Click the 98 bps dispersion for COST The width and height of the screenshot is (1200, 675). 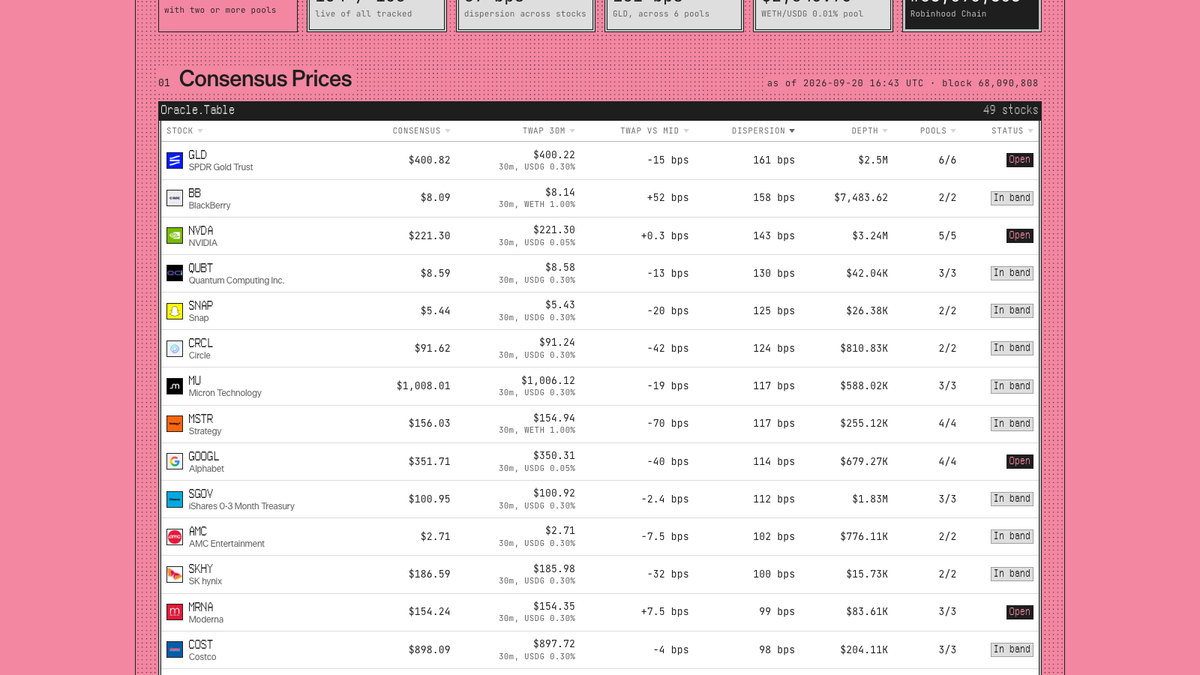777,649
